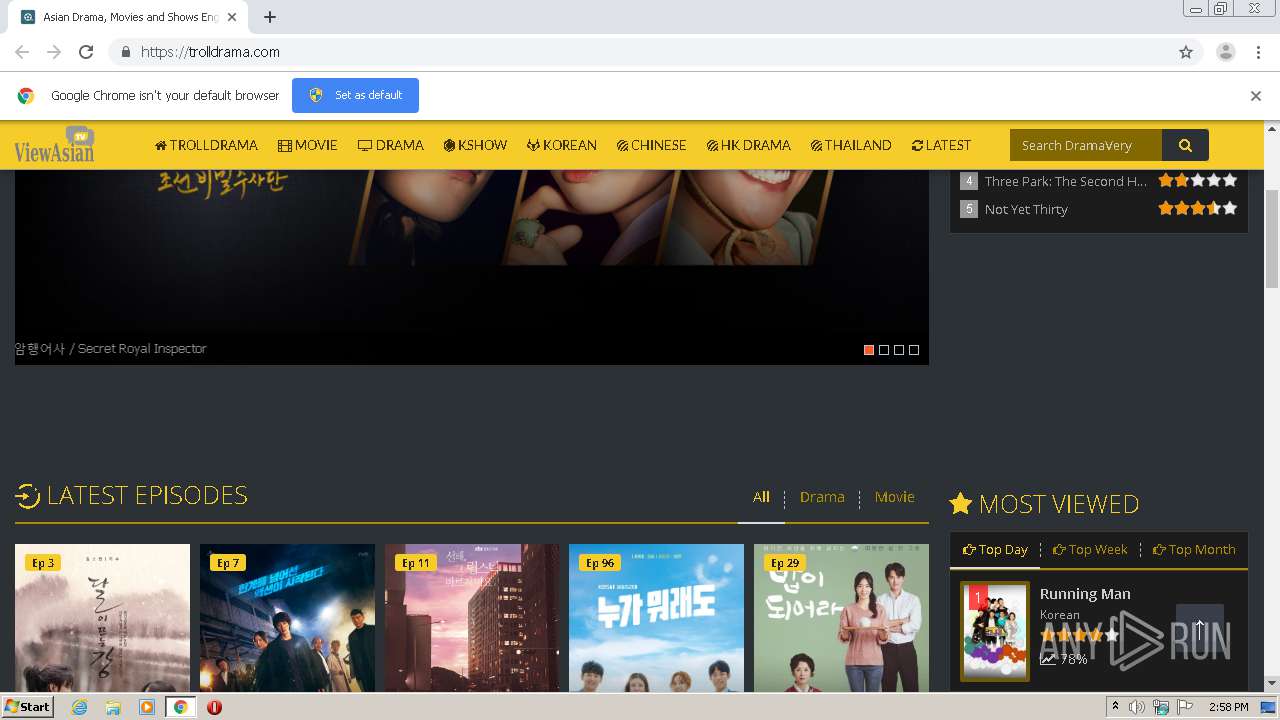This screenshot has height=720, width=1280.
Task: Click the volume speaker tray icon
Action: click(1137, 707)
